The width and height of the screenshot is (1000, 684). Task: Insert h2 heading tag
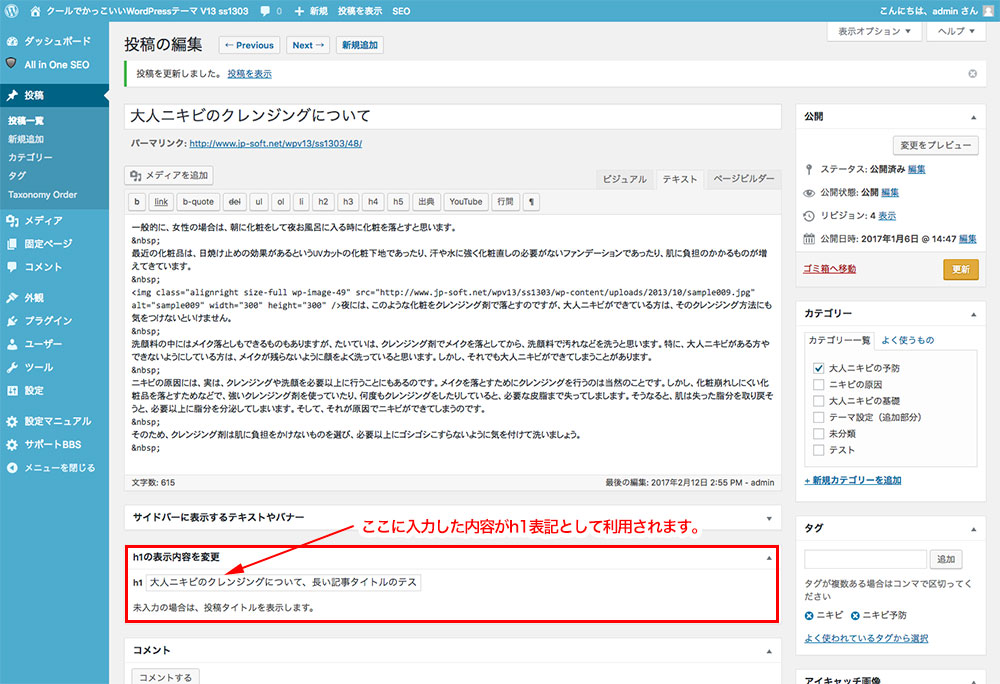pyautogui.click(x=323, y=202)
